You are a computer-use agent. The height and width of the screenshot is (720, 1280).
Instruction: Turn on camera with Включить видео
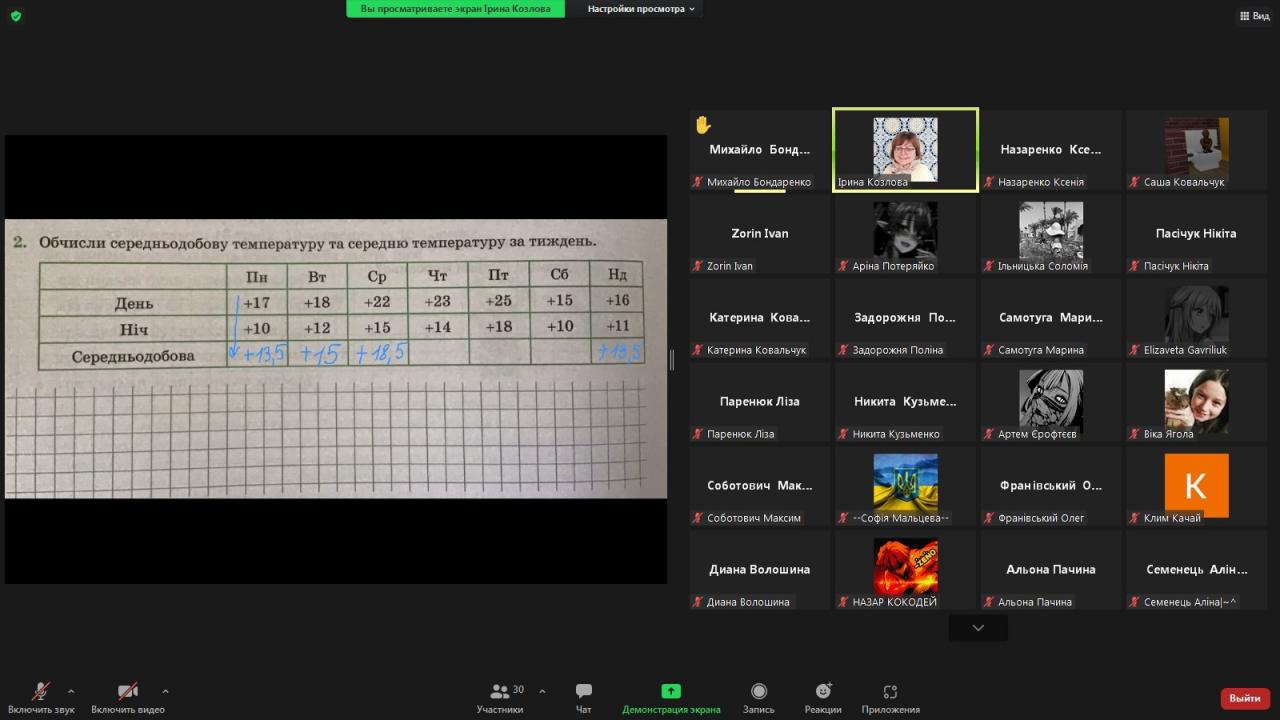point(127,692)
